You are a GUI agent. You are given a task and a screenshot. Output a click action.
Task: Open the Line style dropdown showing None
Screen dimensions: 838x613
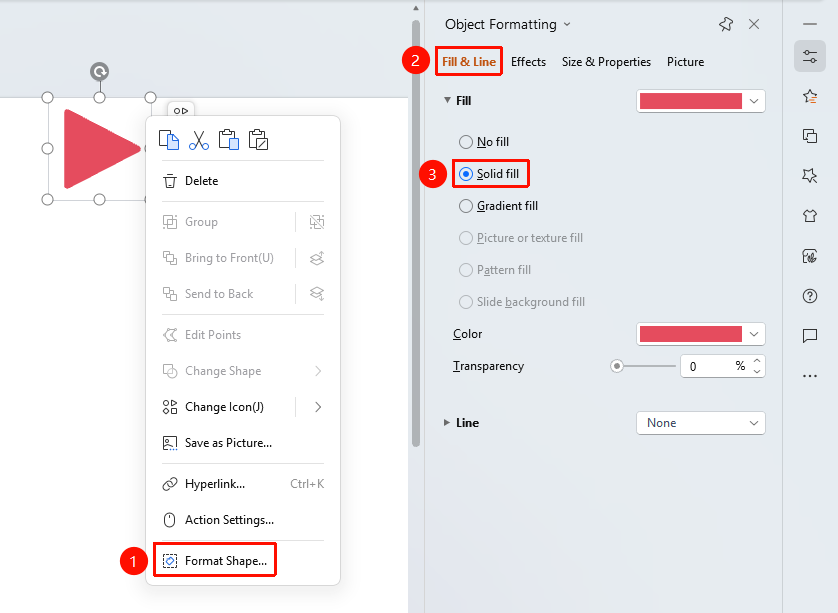point(701,423)
